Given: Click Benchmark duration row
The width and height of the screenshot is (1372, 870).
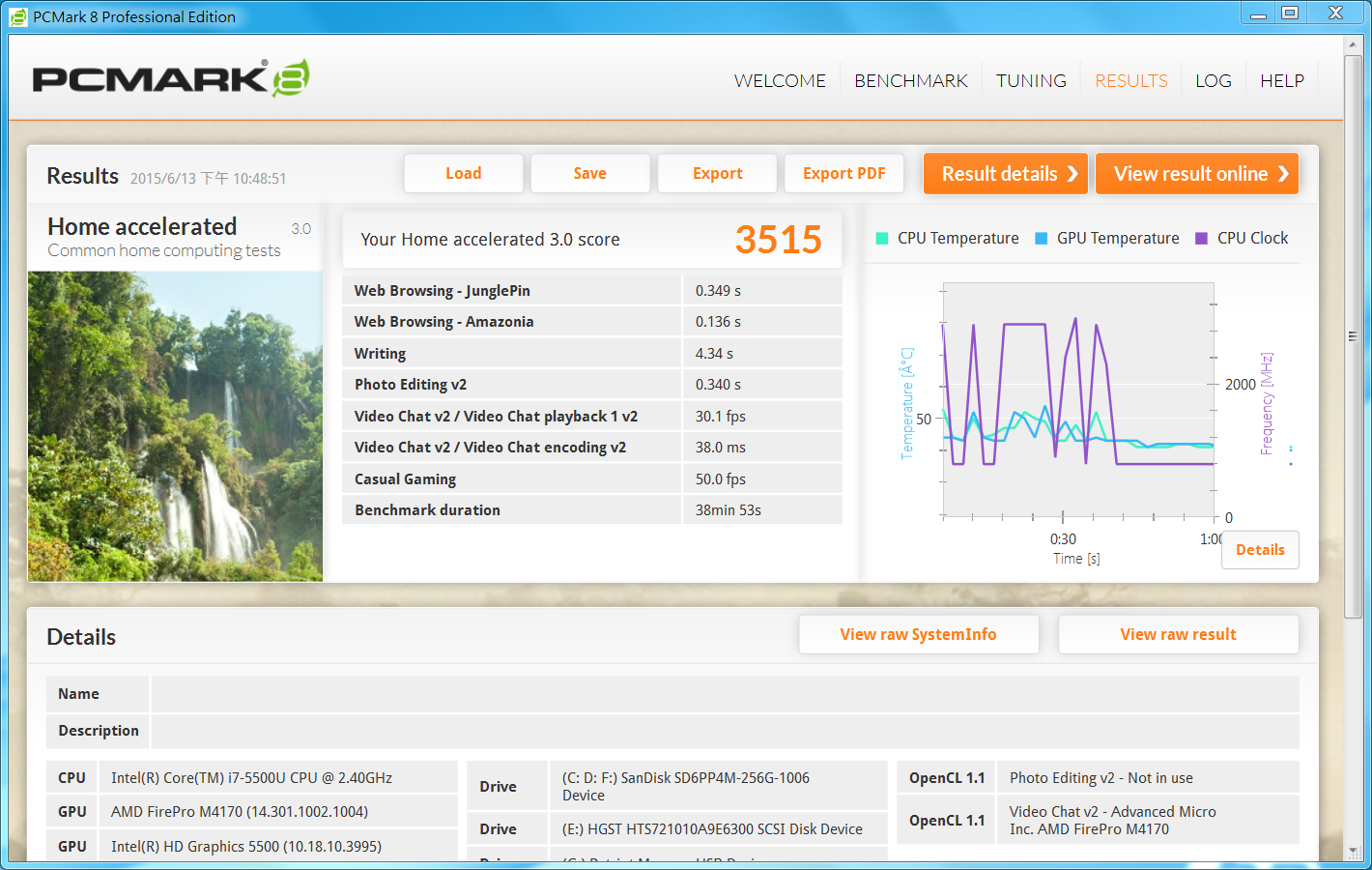Looking at the screenshot, I should pyautogui.click(x=592, y=510).
